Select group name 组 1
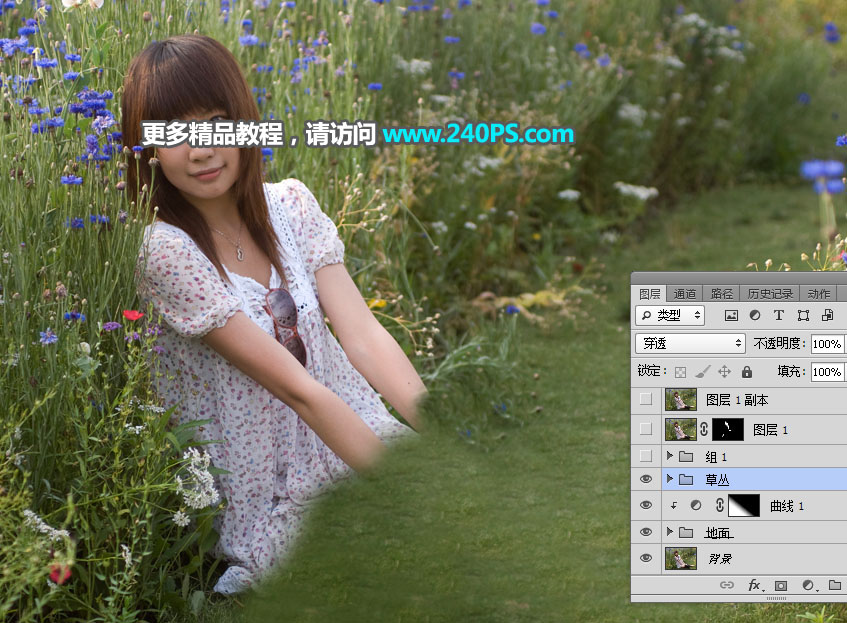847x623 pixels. [716, 457]
